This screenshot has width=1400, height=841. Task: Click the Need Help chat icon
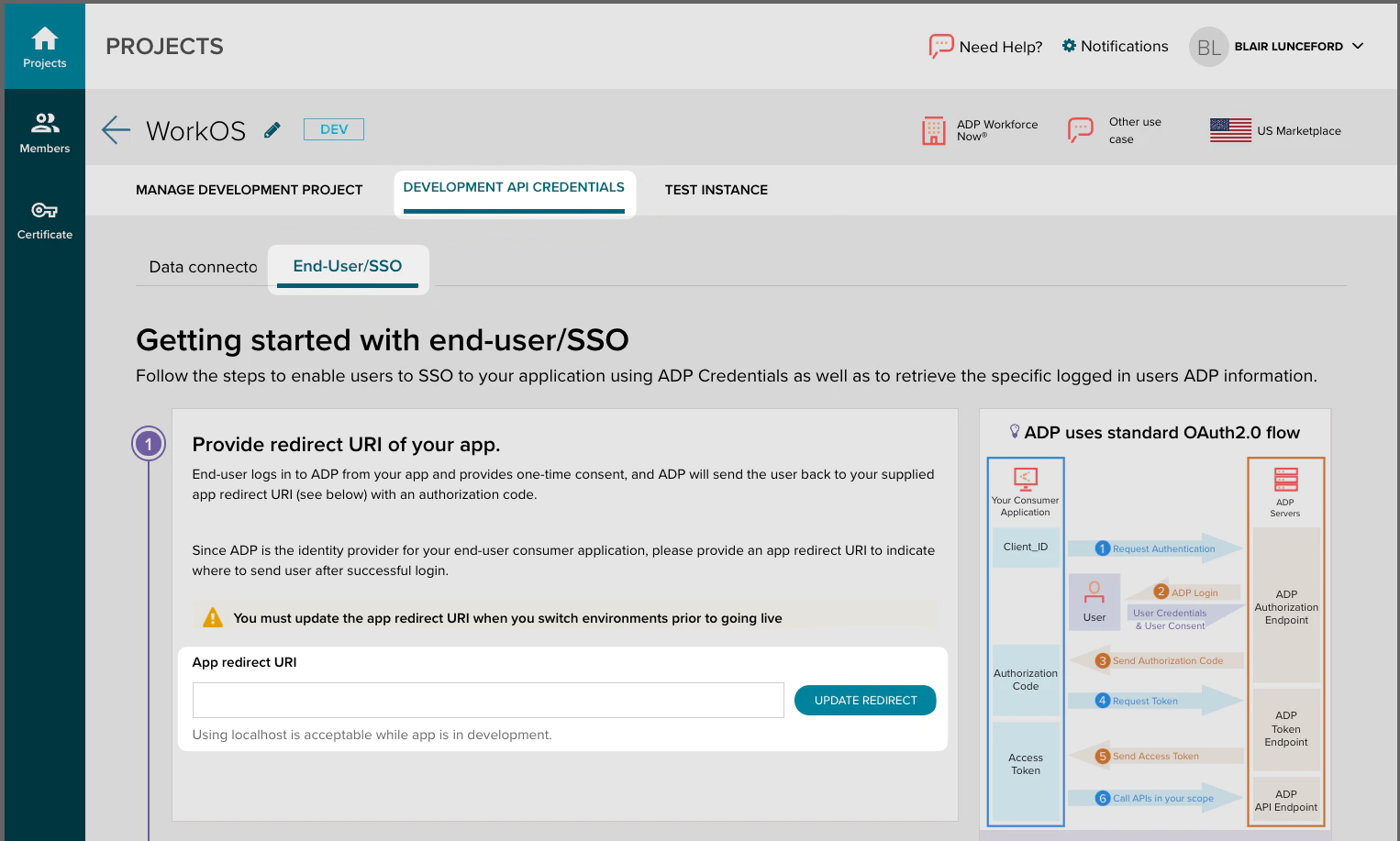(x=940, y=46)
